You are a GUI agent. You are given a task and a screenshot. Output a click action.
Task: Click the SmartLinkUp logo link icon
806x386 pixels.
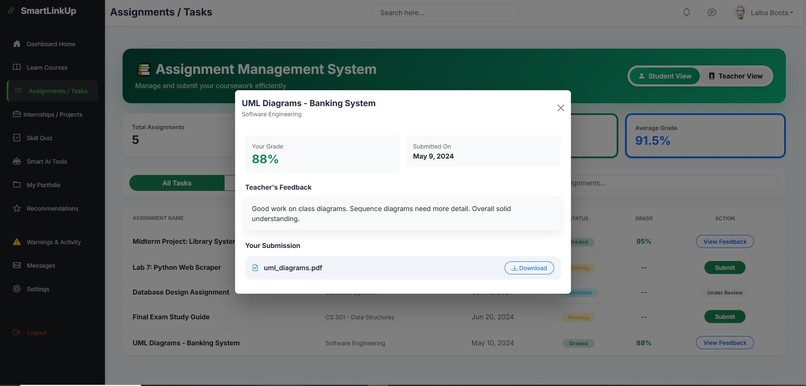pos(11,11)
